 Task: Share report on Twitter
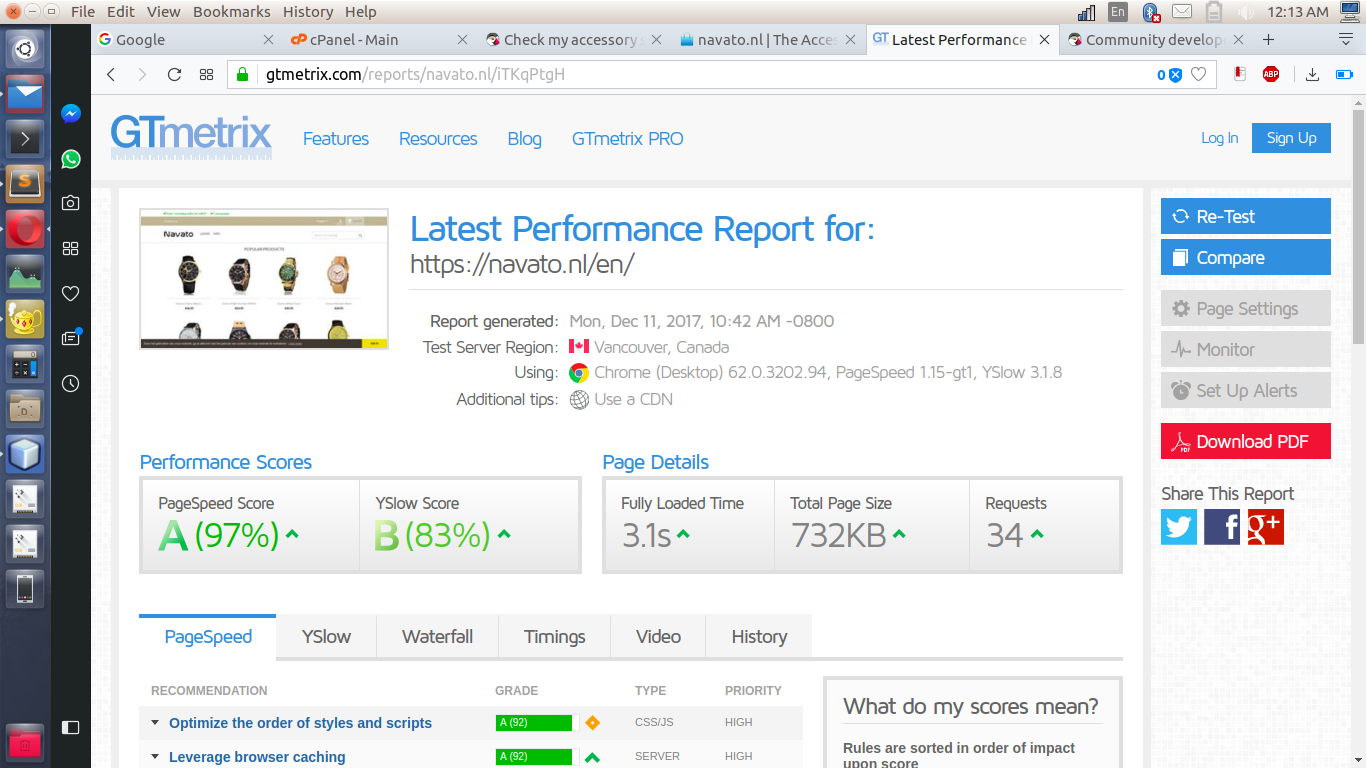coord(1179,527)
